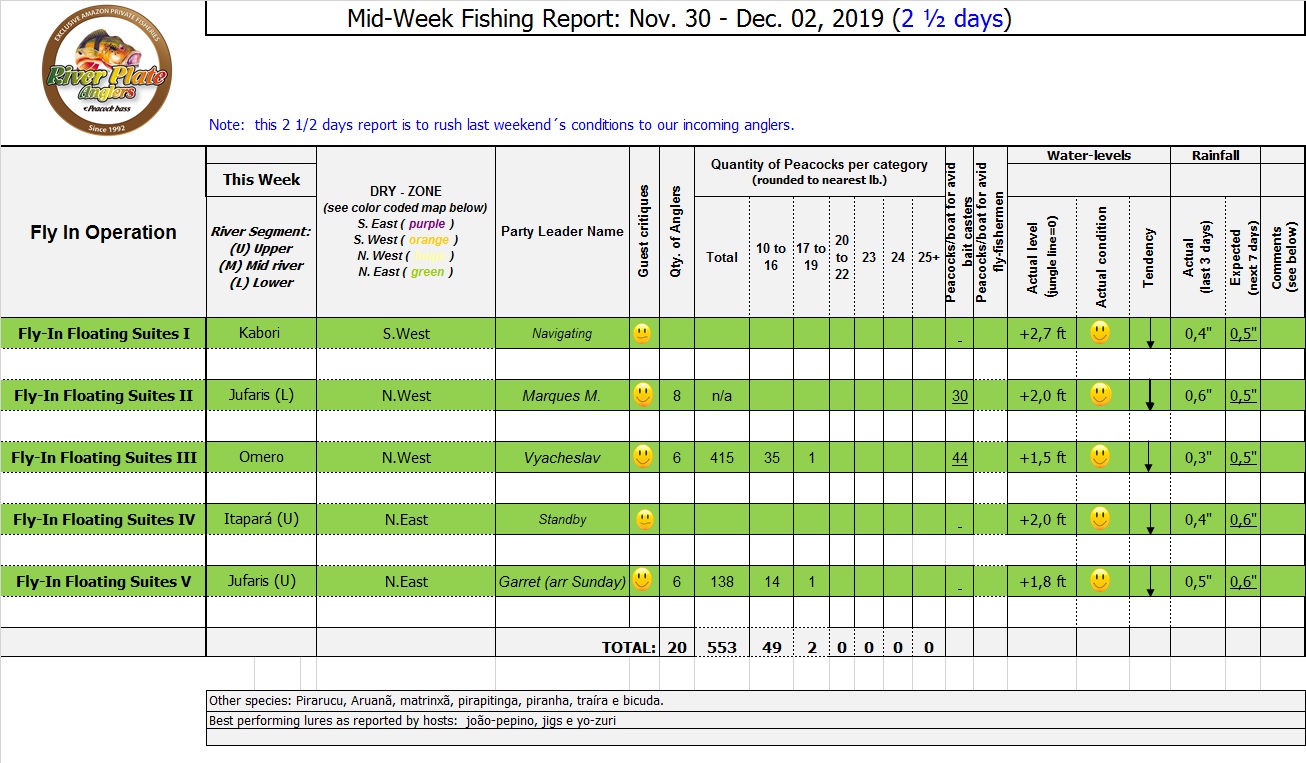
Task: Select actual condition smiley in Kabori row
Action: click(1100, 334)
